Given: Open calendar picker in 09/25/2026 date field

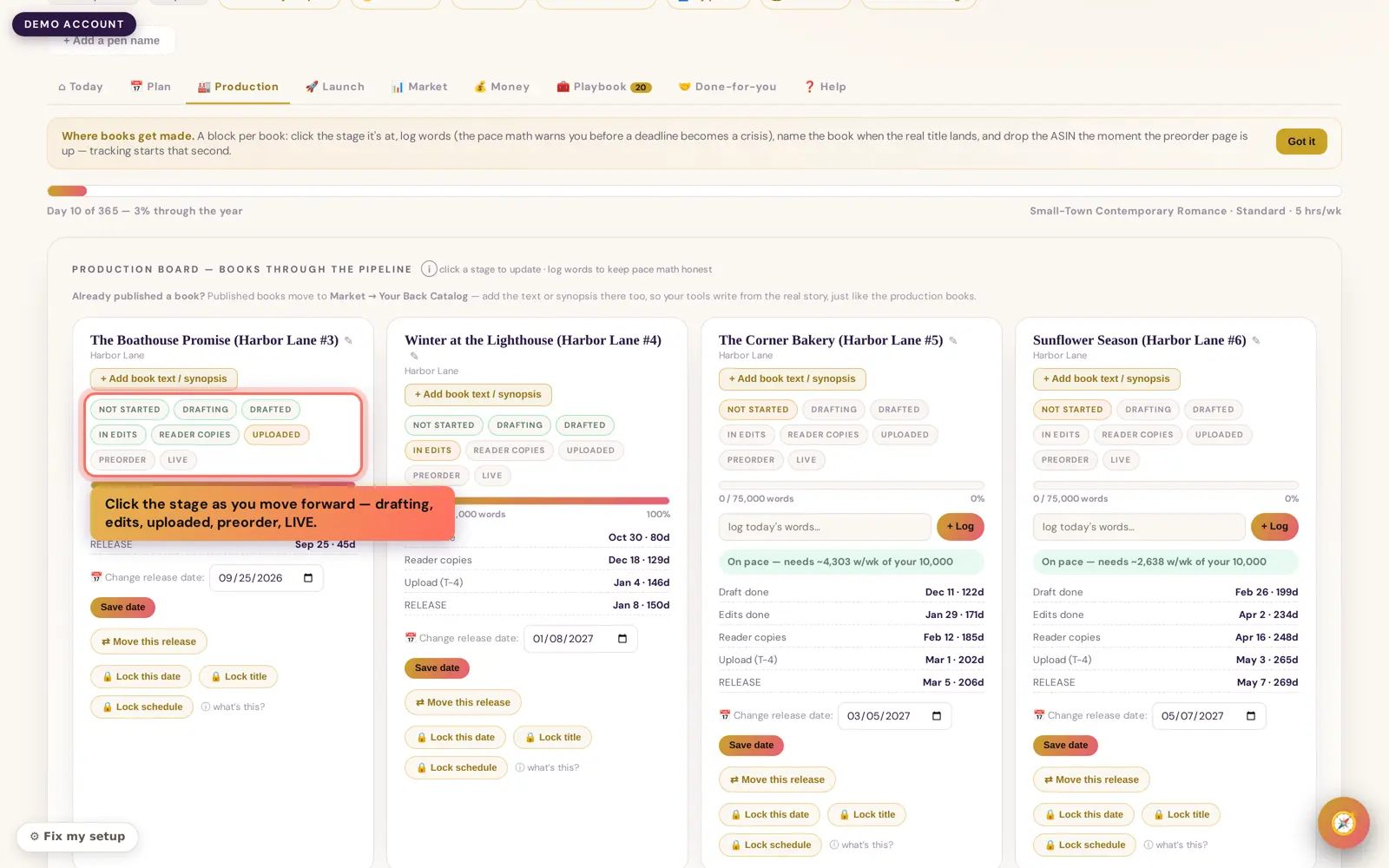Looking at the screenshot, I should [x=308, y=578].
